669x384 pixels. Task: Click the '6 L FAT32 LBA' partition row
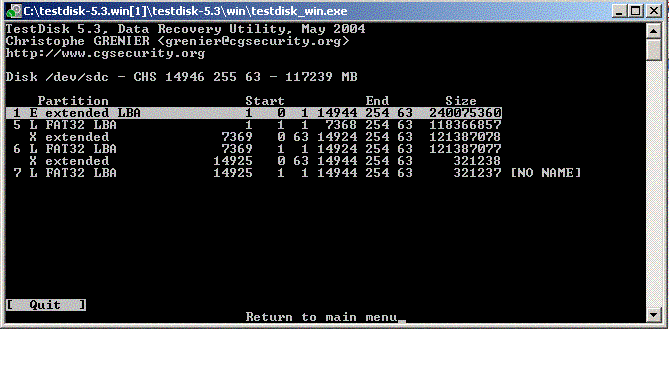[257, 149]
